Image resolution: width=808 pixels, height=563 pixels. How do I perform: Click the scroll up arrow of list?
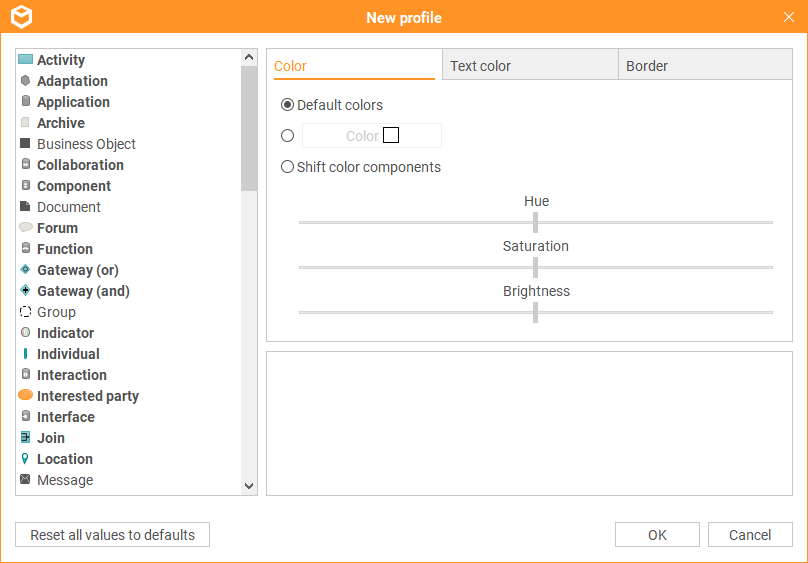coord(249,57)
